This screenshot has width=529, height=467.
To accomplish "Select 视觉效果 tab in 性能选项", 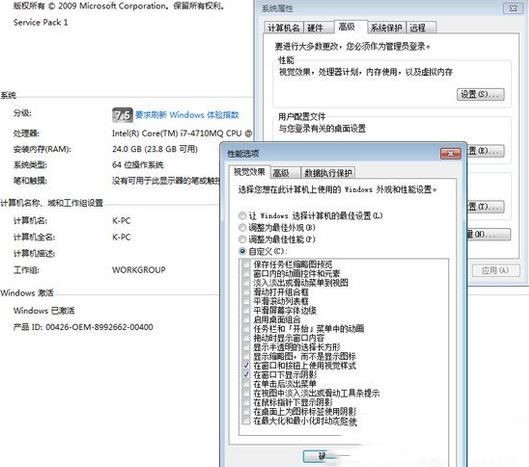I will (x=249, y=172).
